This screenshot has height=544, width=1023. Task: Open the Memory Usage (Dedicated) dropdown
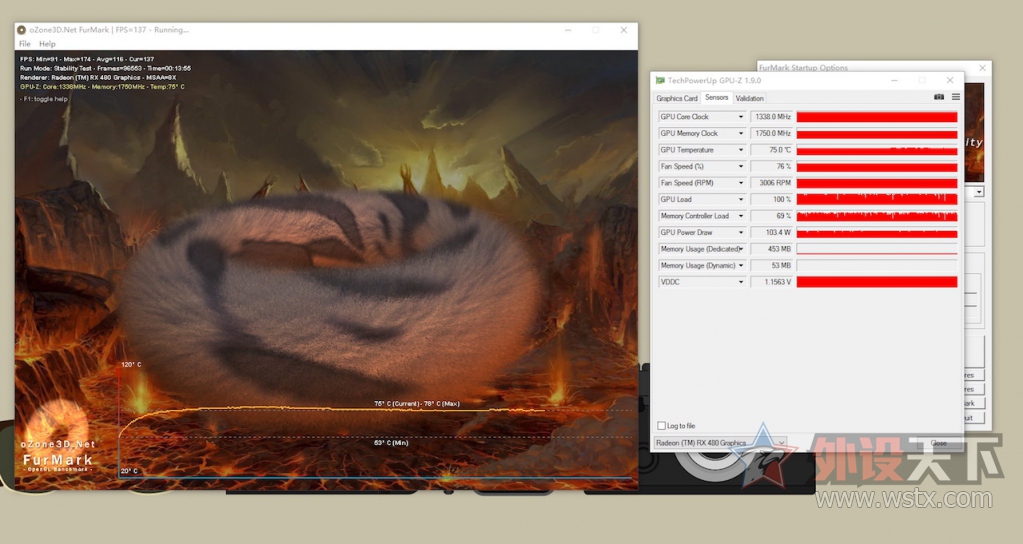click(x=741, y=249)
